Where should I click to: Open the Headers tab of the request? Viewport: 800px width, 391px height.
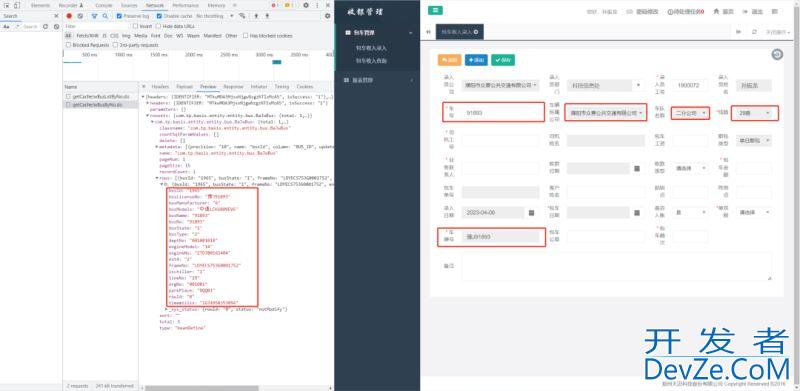pos(160,87)
